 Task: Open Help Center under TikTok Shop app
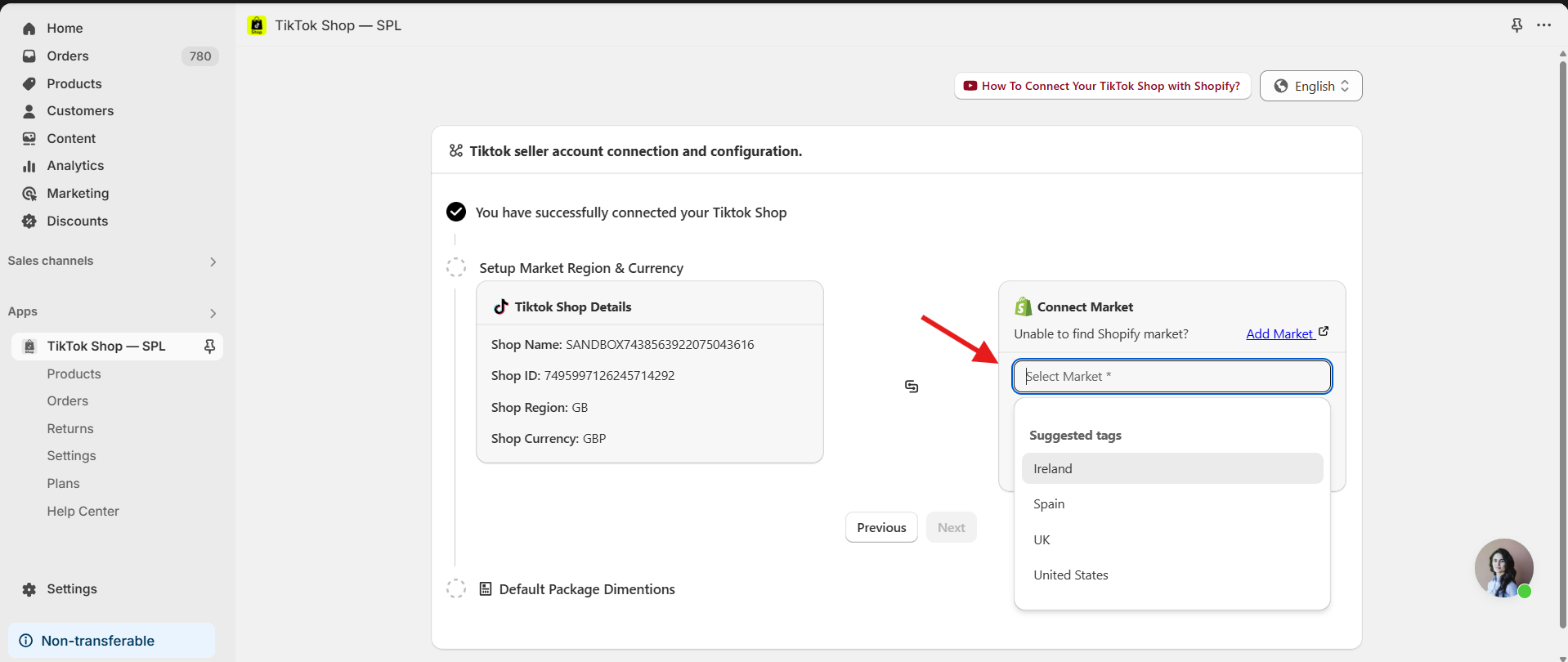(83, 512)
